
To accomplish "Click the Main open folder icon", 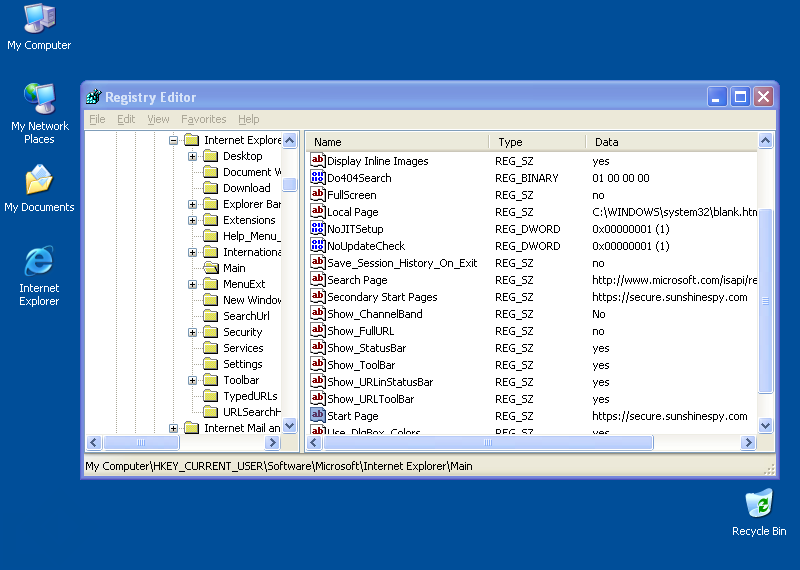I will click(x=211, y=267).
